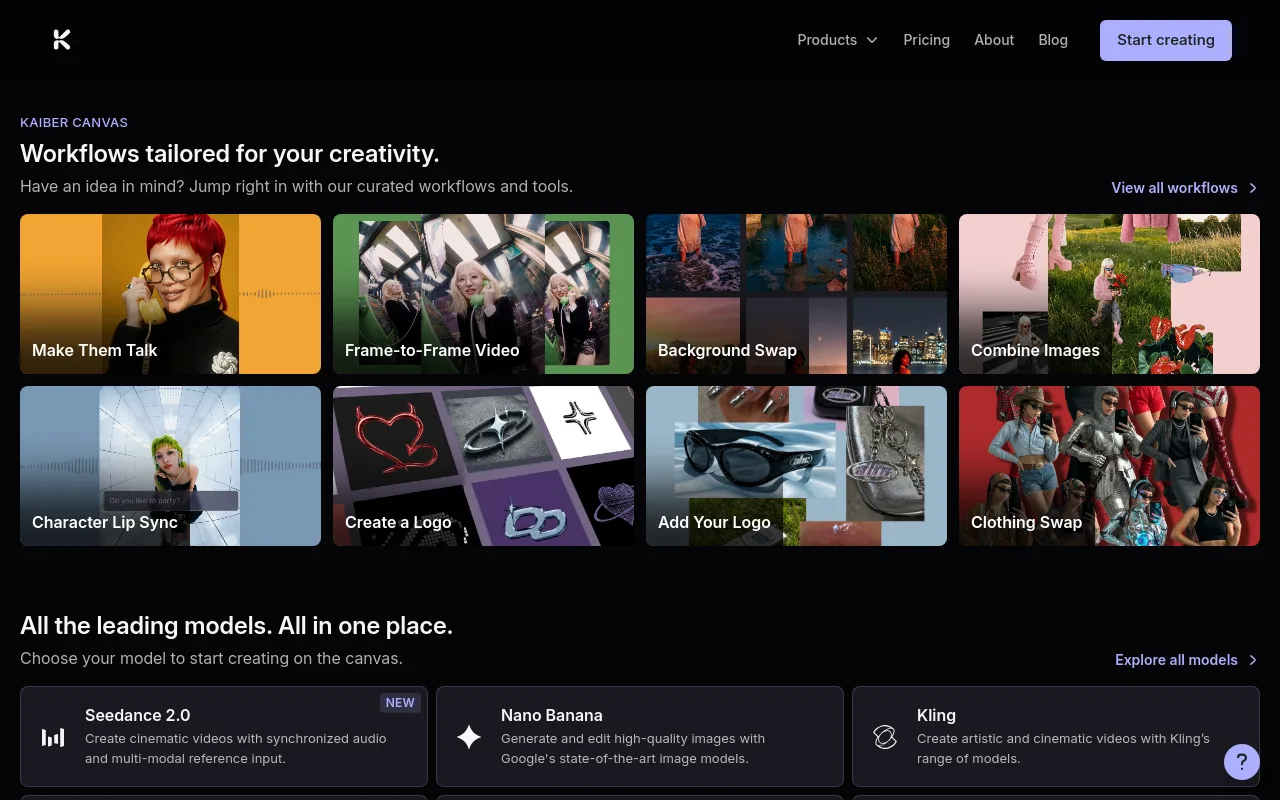
Task: Select the Kling model card
Action: pos(1056,736)
